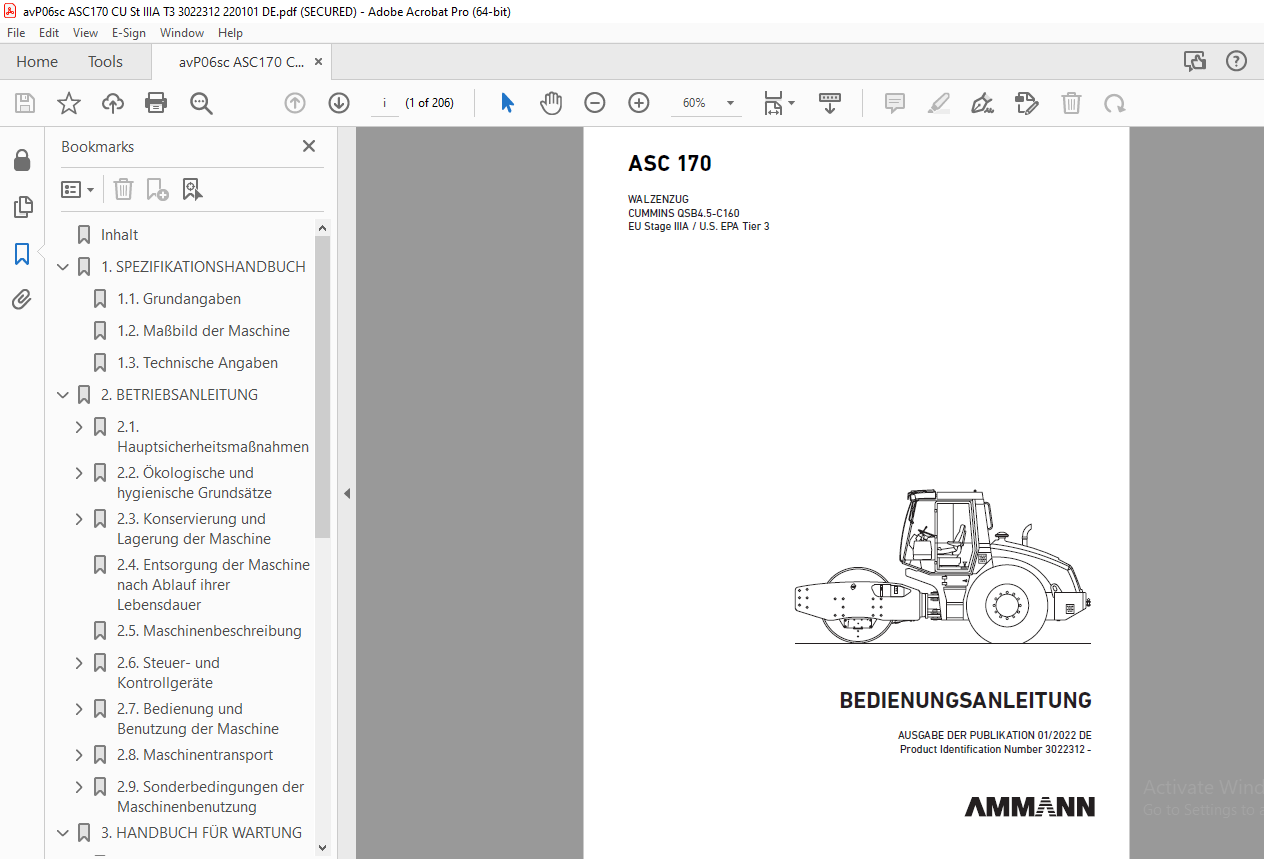Go to previous page arrow
1264x859 pixels.
pos(295,103)
